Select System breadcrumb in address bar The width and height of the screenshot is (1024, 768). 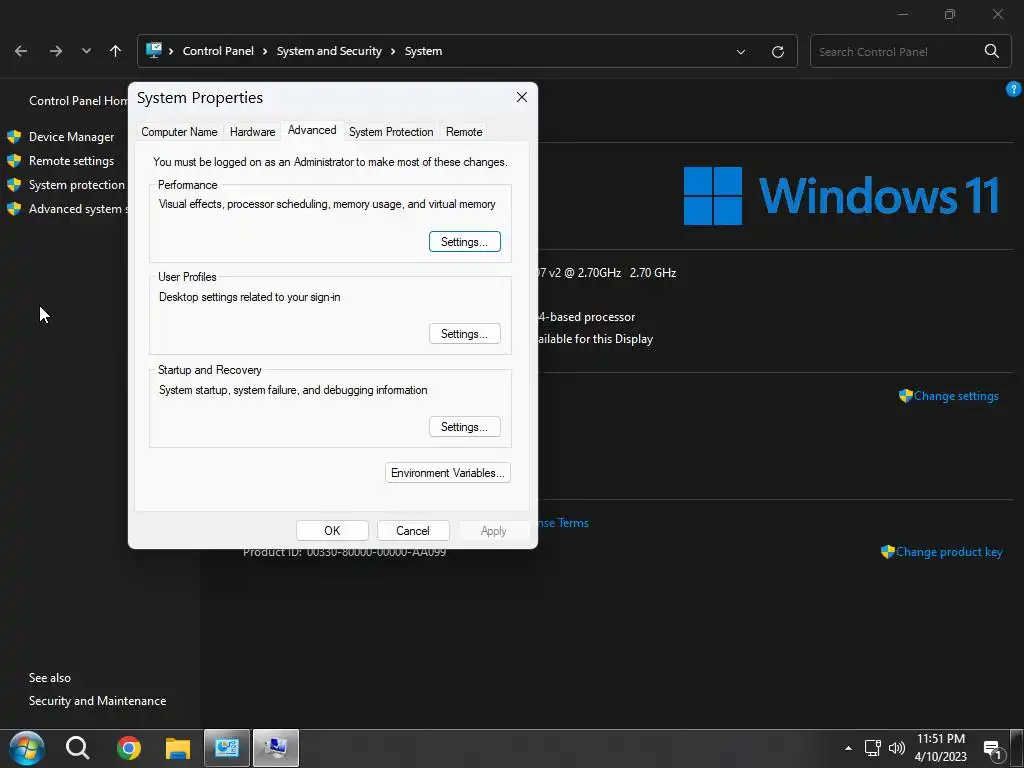[423, 51]
